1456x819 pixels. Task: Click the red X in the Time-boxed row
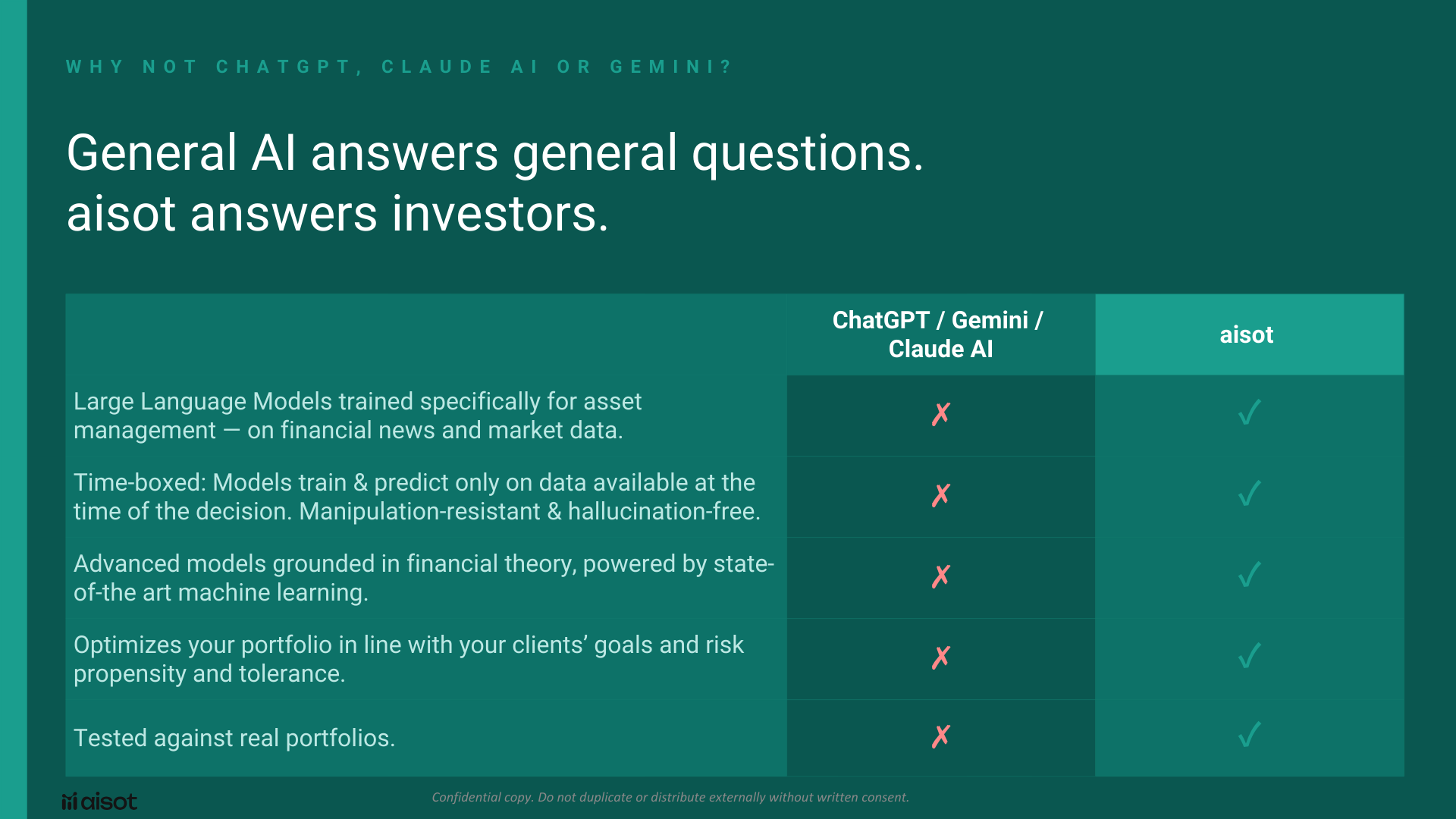(941, 495)
